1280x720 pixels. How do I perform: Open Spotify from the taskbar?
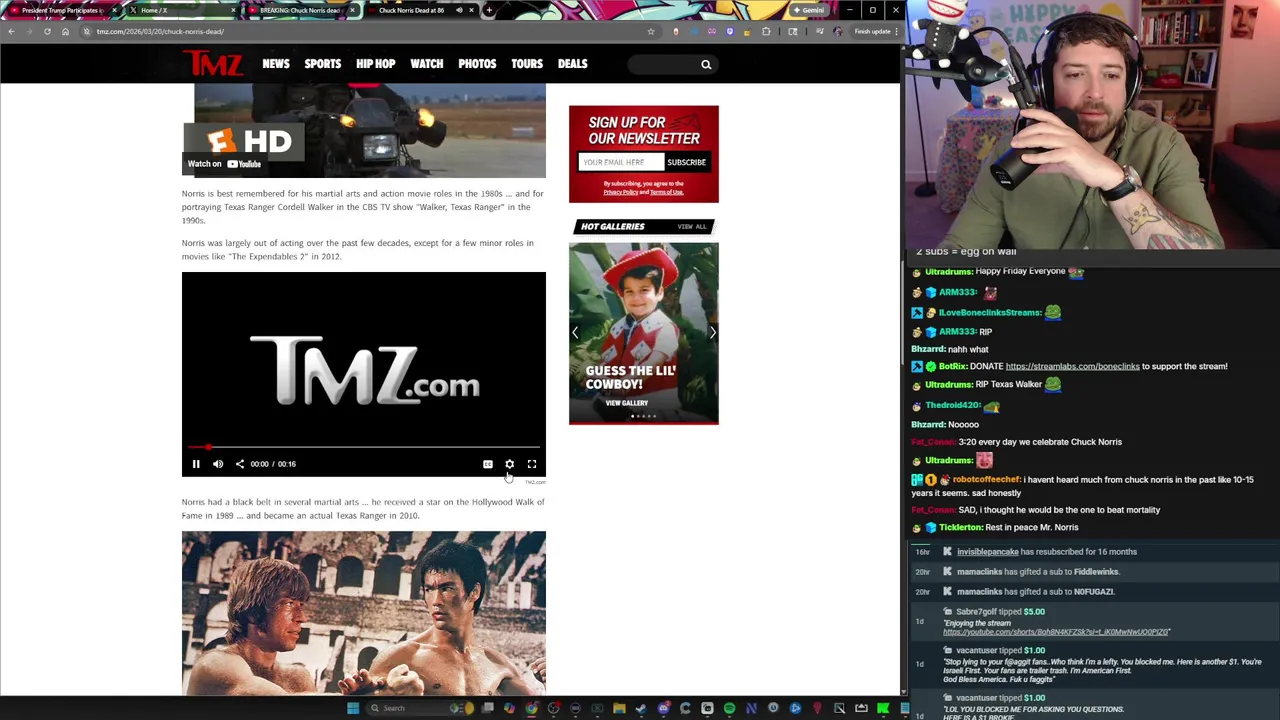tap(729, 708)
